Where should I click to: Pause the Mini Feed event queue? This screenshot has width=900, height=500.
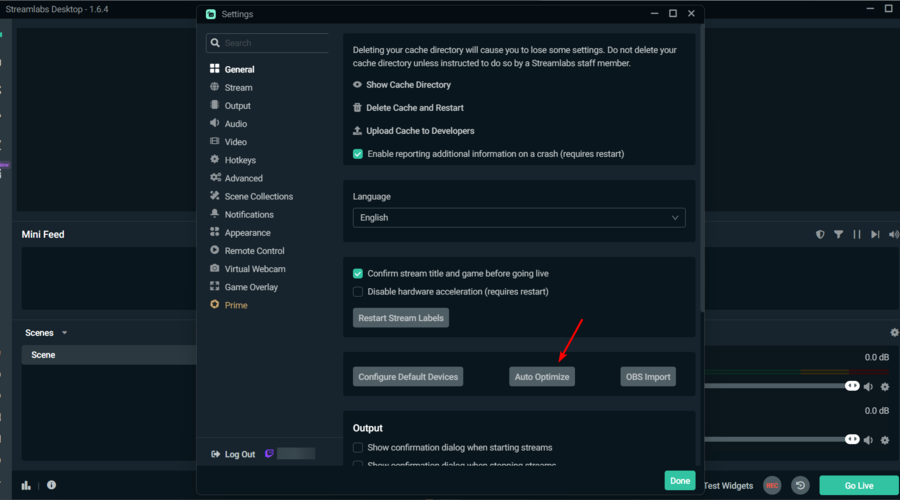[x=857, y=234]
